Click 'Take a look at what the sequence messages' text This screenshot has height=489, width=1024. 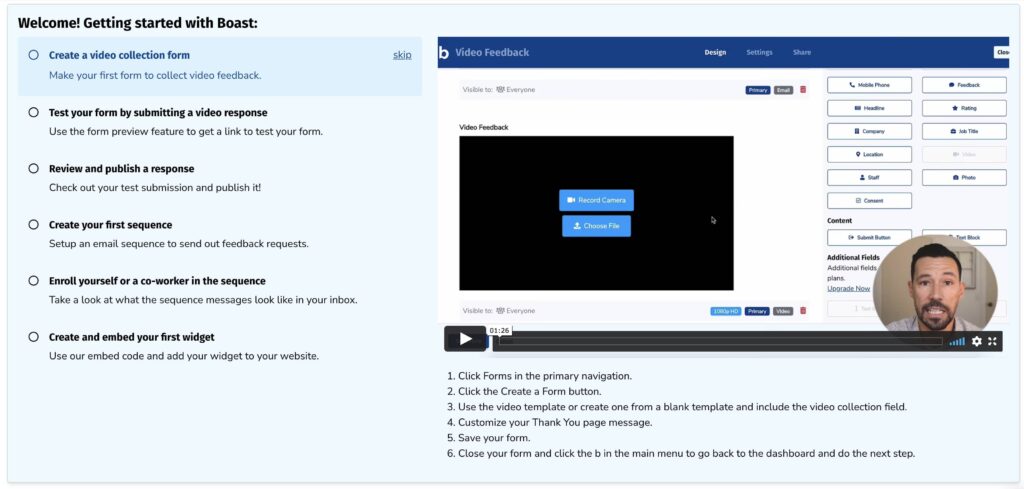pos(203,300)
